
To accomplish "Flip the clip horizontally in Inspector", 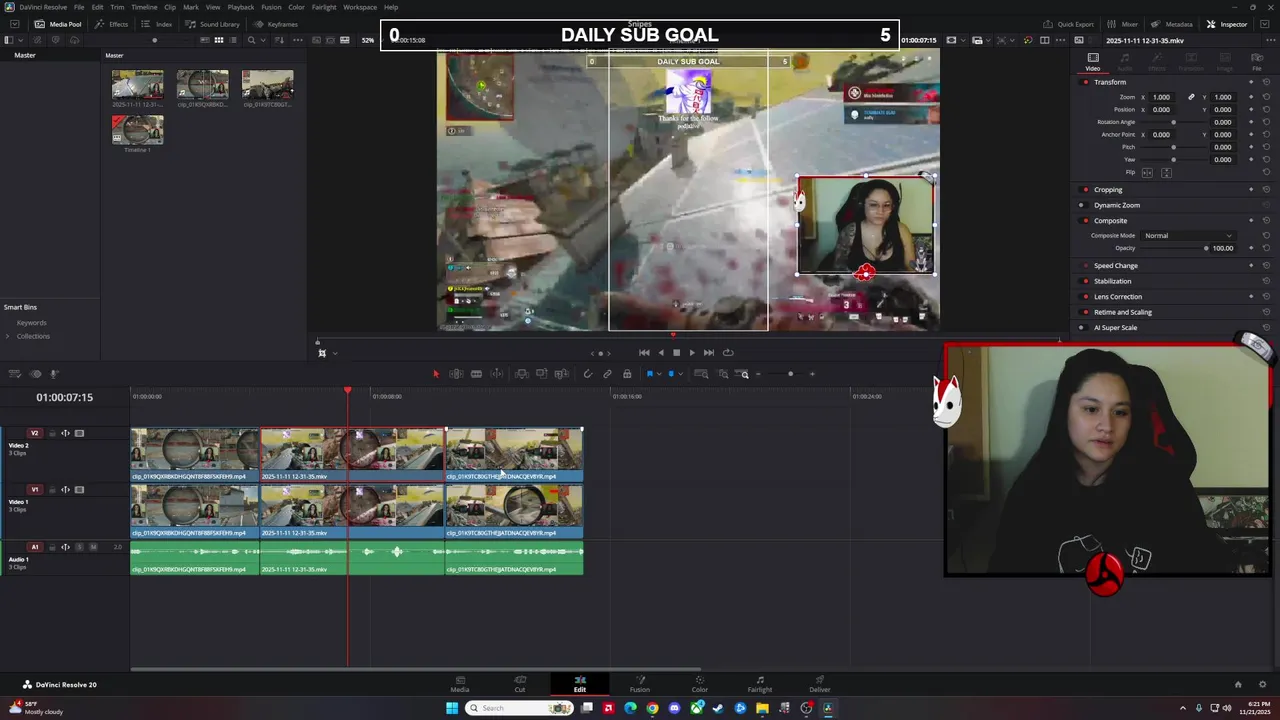I will click(1147, 172).
